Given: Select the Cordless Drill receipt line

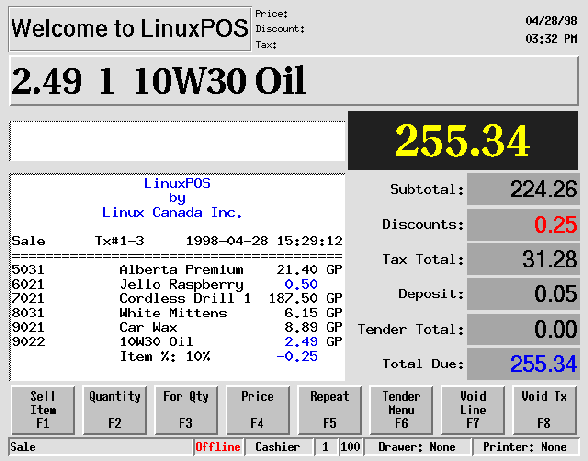Looking at the screenshot, I should [x=177, y=299].
